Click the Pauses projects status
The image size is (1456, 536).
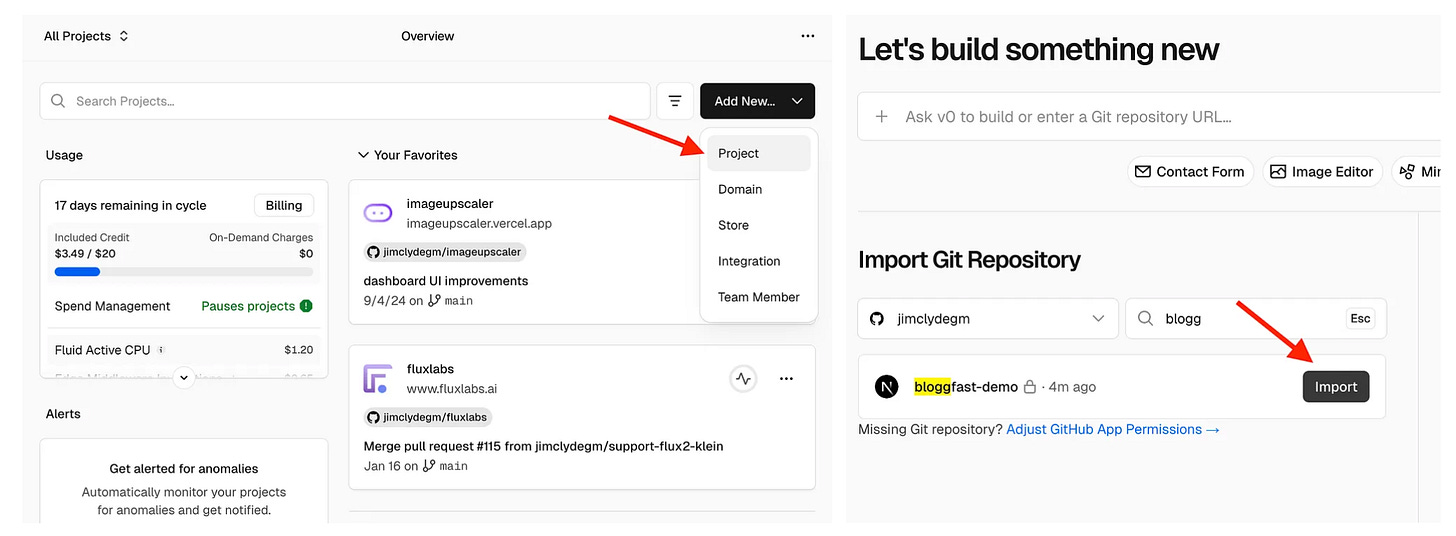click(248, 306)
